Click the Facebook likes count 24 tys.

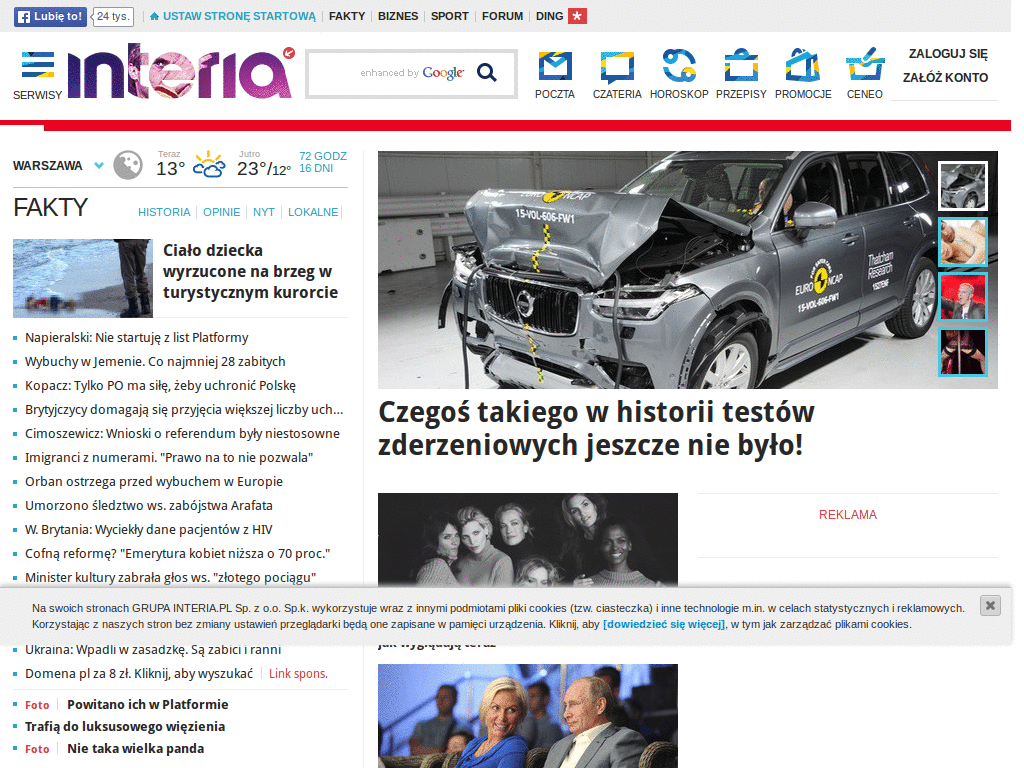[x=112, y=16]
